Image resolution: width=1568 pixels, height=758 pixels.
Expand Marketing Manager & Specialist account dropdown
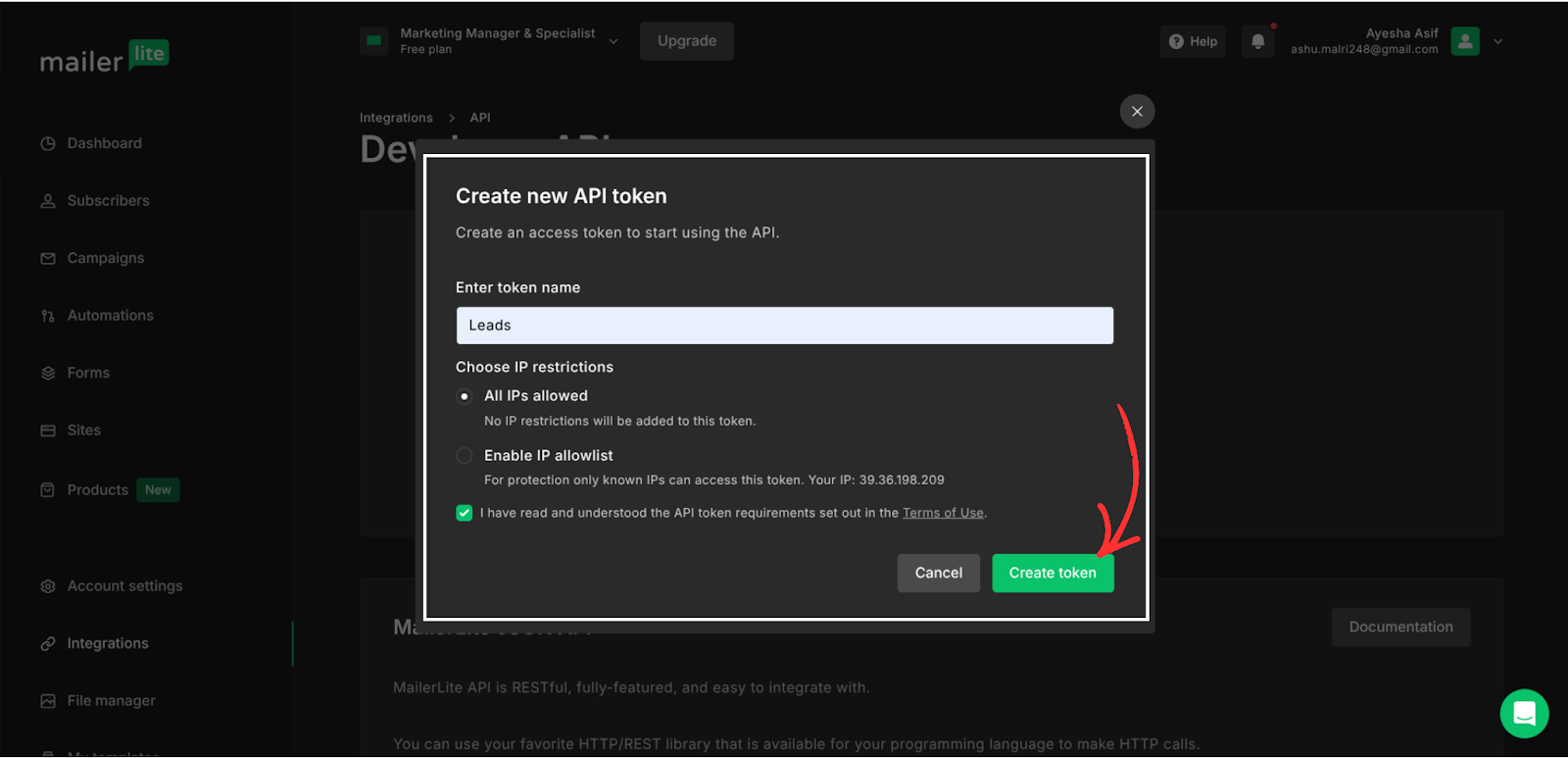(613, 41)
